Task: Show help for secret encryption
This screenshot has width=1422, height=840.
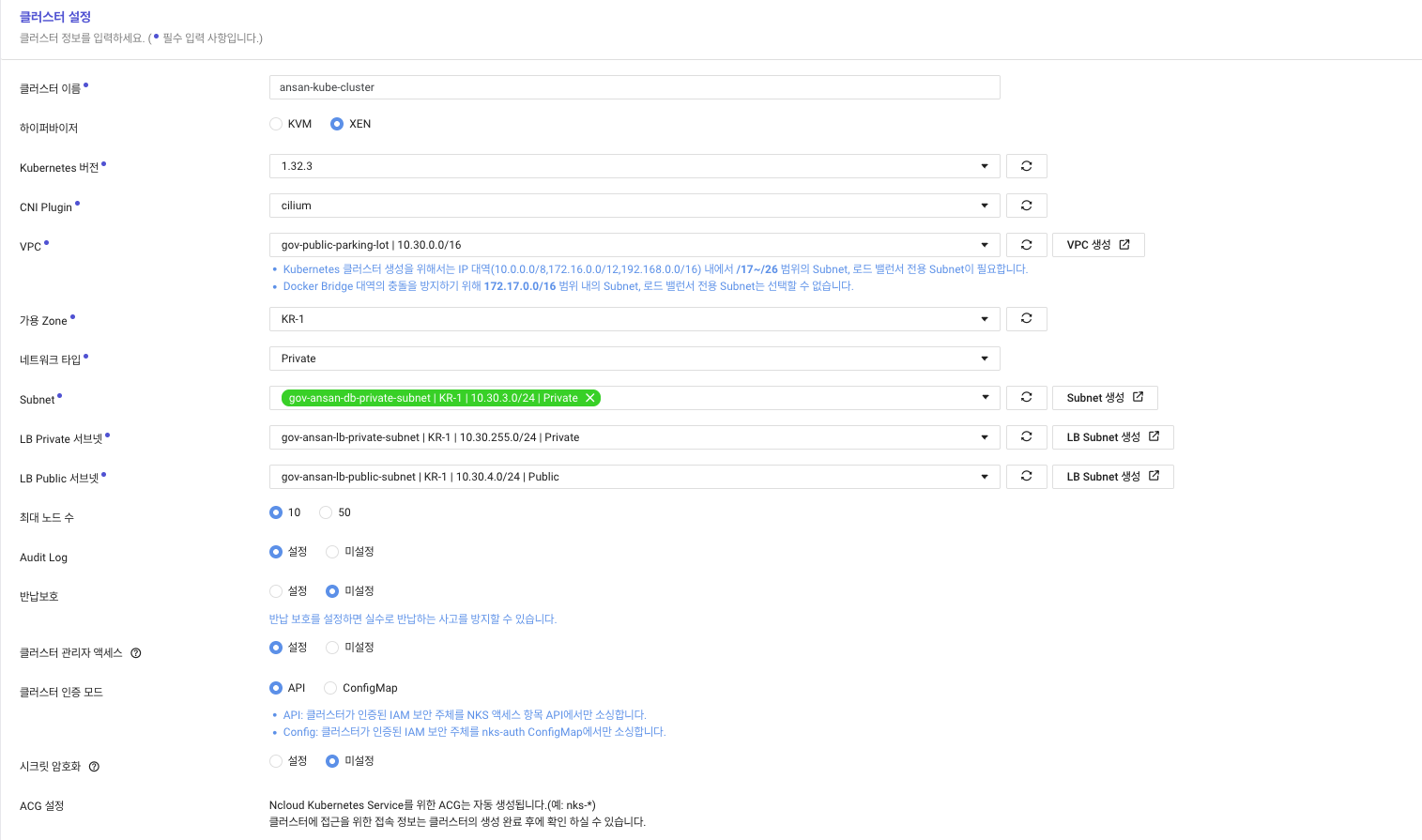Action: (x=94, y=767)
